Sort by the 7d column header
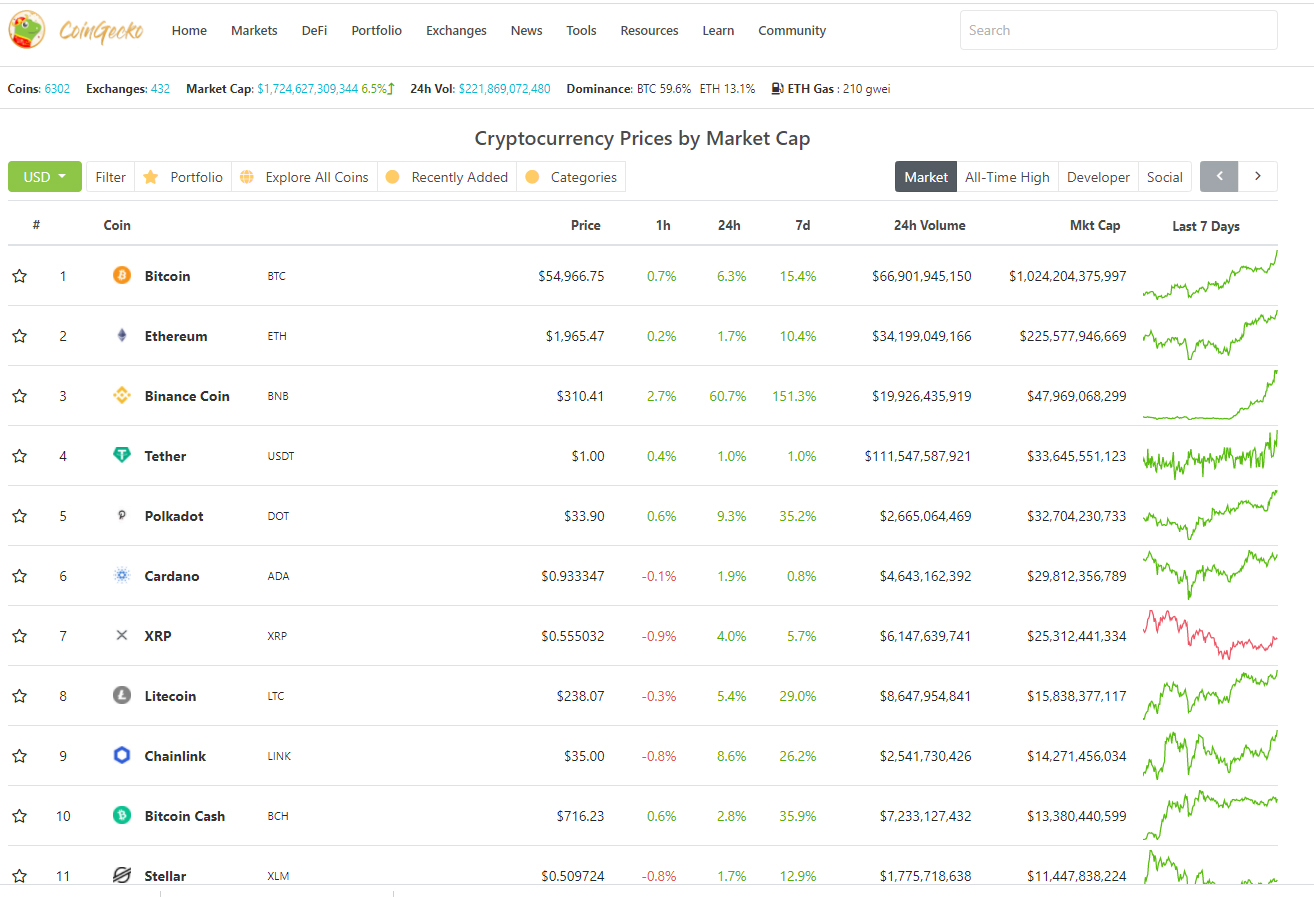Viewport: 1314px width, 897px height. click(803, 226)
